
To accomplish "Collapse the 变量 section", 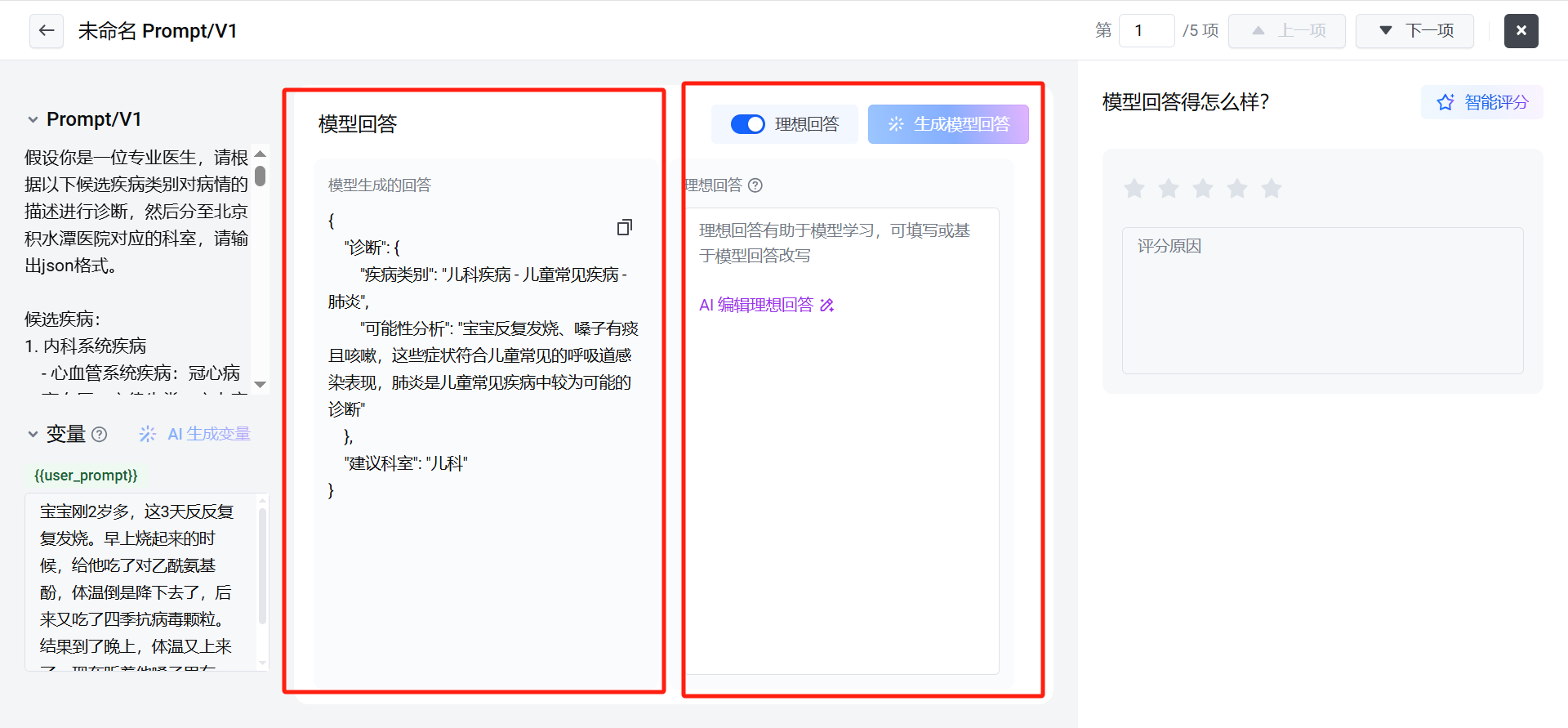I will [x=33, y=434].
